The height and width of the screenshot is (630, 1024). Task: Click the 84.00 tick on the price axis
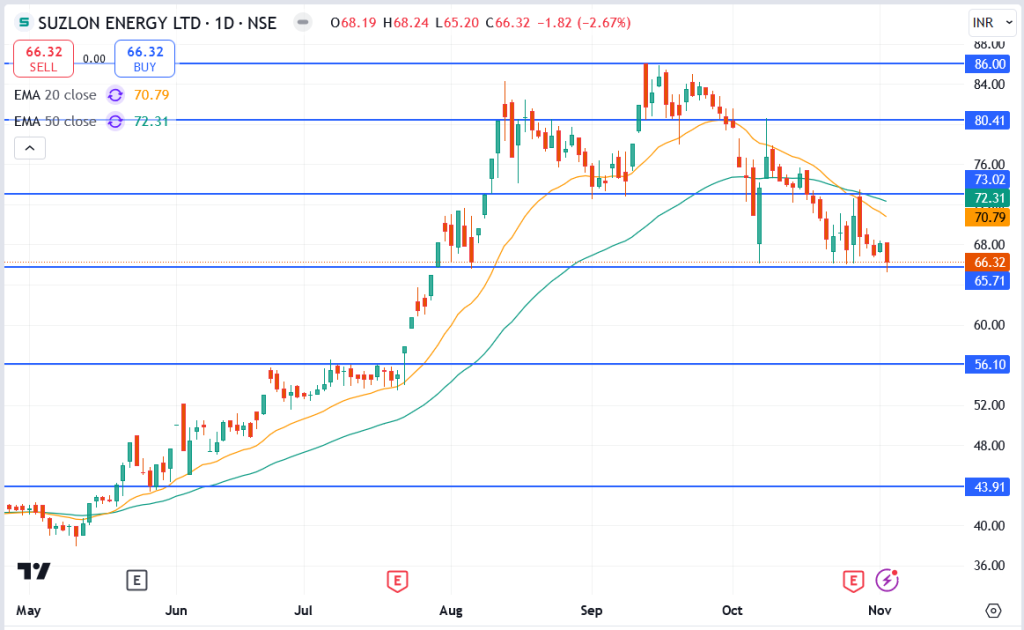point(989,84)
